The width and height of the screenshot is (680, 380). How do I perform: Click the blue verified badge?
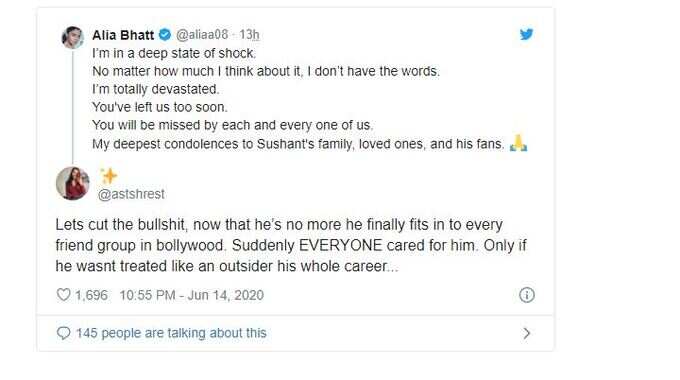click(x=165, y=35)
